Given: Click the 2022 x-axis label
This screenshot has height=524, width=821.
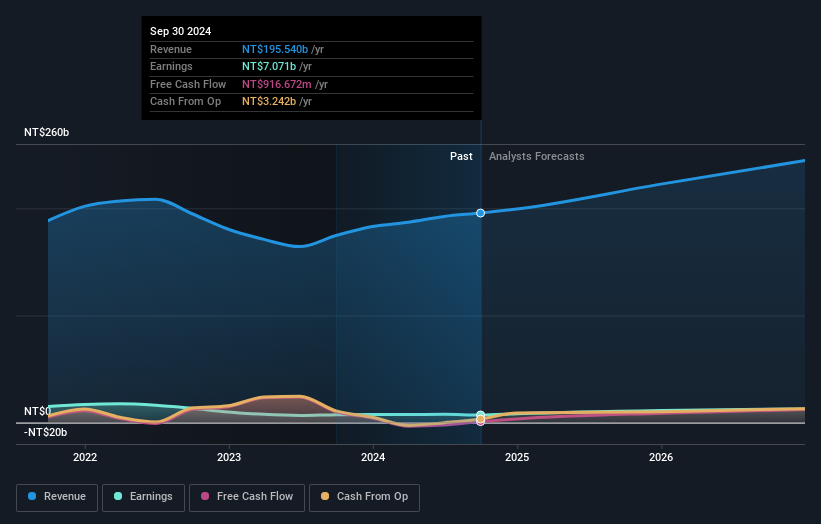Looking at the screenshot, I should click(85, 458).
